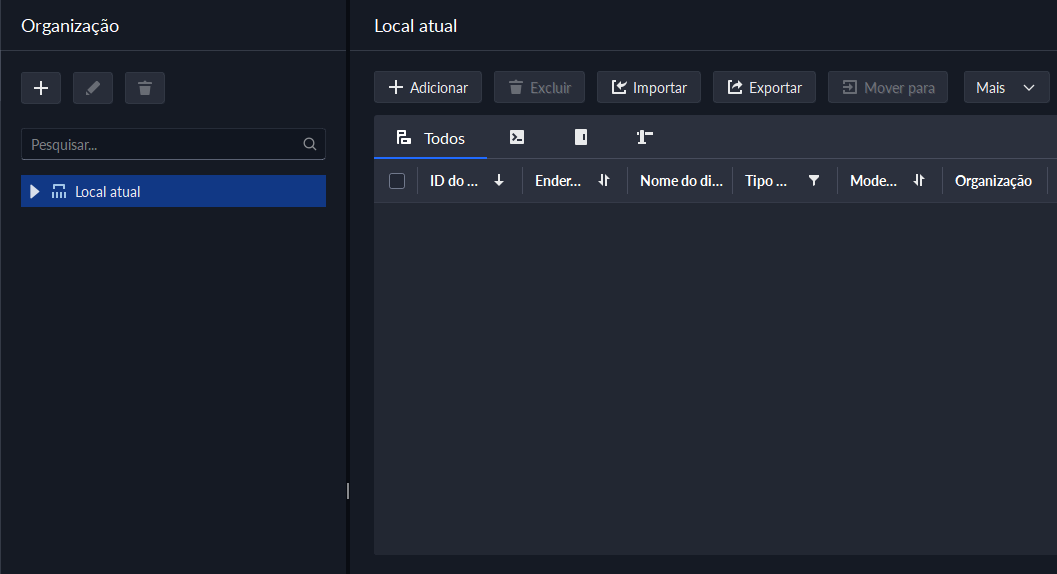Focus the Pesquisar search field

tap(160, 144)
